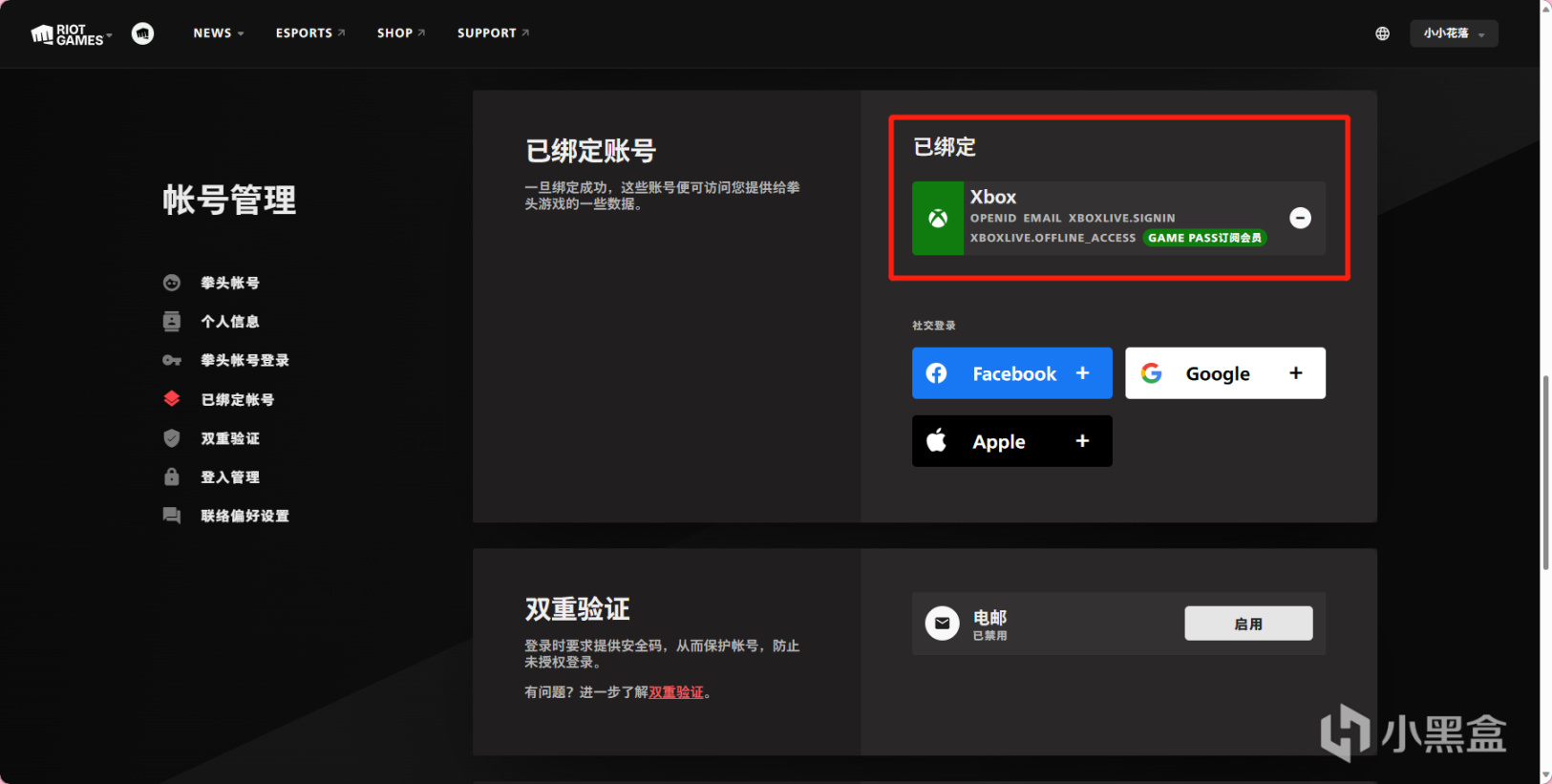Click the XBOXLIVE.OFFLINE_ACCESS scope text
The width and height of the screenshot is (1552, 784).
tap(1052, 238)
